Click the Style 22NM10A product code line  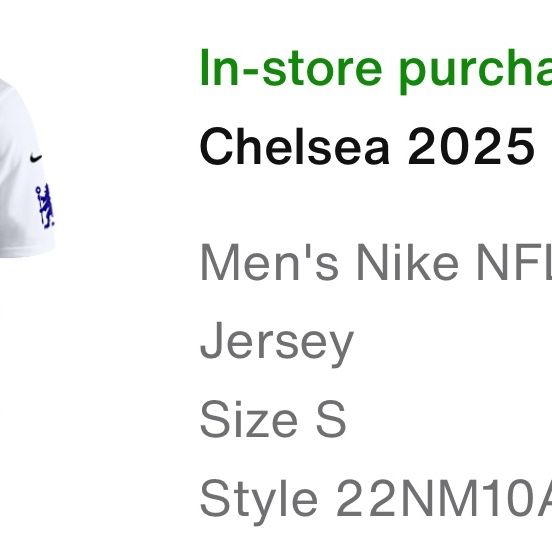pos(376,500)
